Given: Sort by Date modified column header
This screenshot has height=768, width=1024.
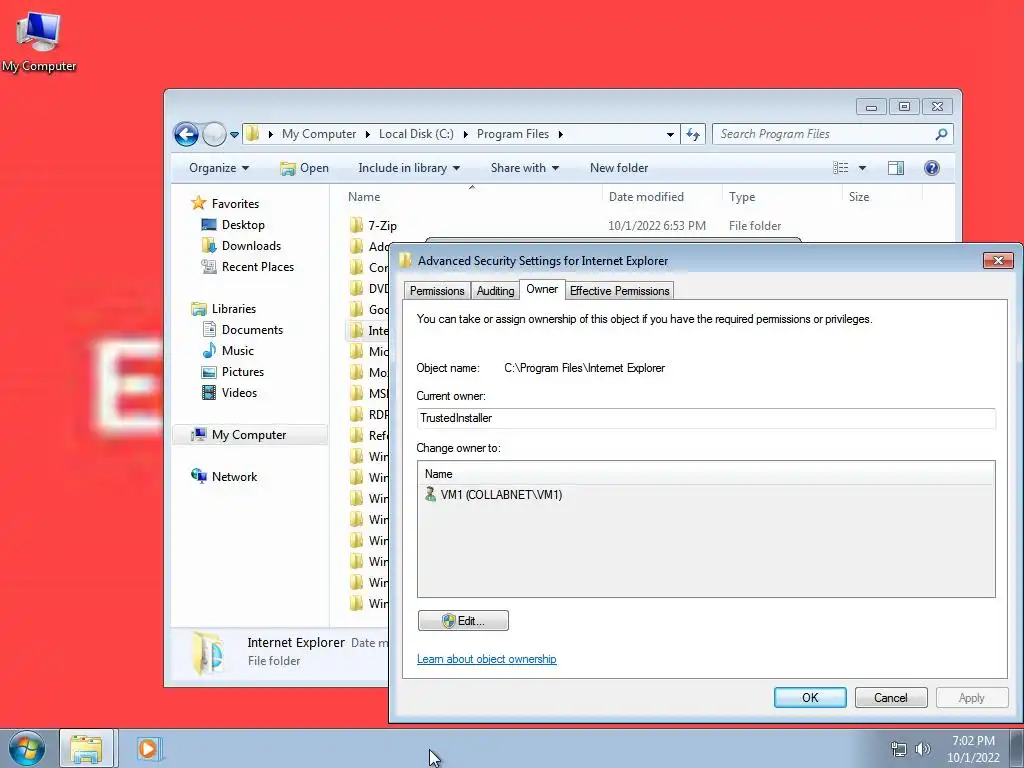Looking at the screenshot, I should click(x=662, y=197).
